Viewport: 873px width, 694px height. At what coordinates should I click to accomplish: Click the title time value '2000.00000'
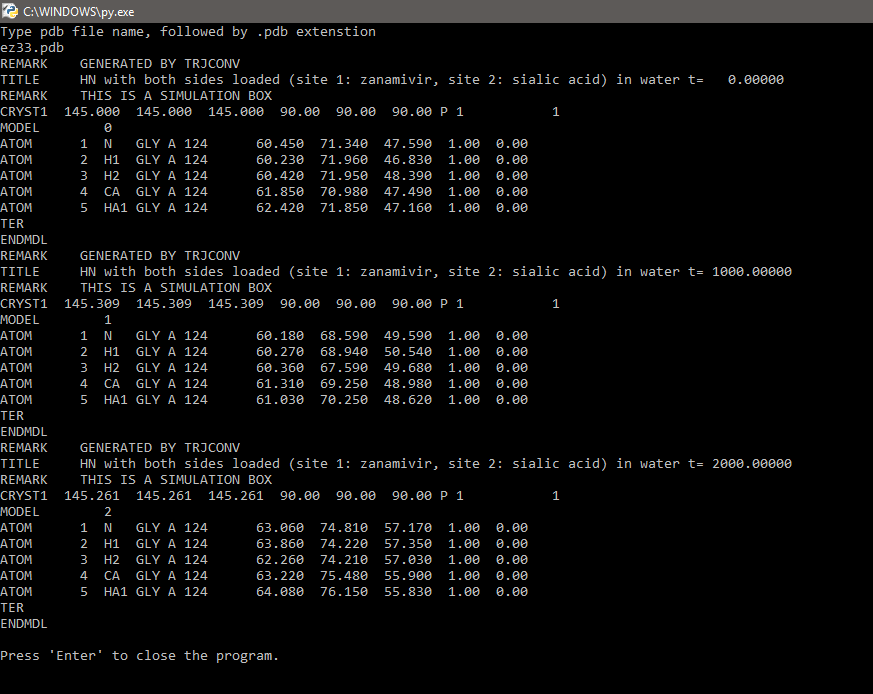pos(752,464)
